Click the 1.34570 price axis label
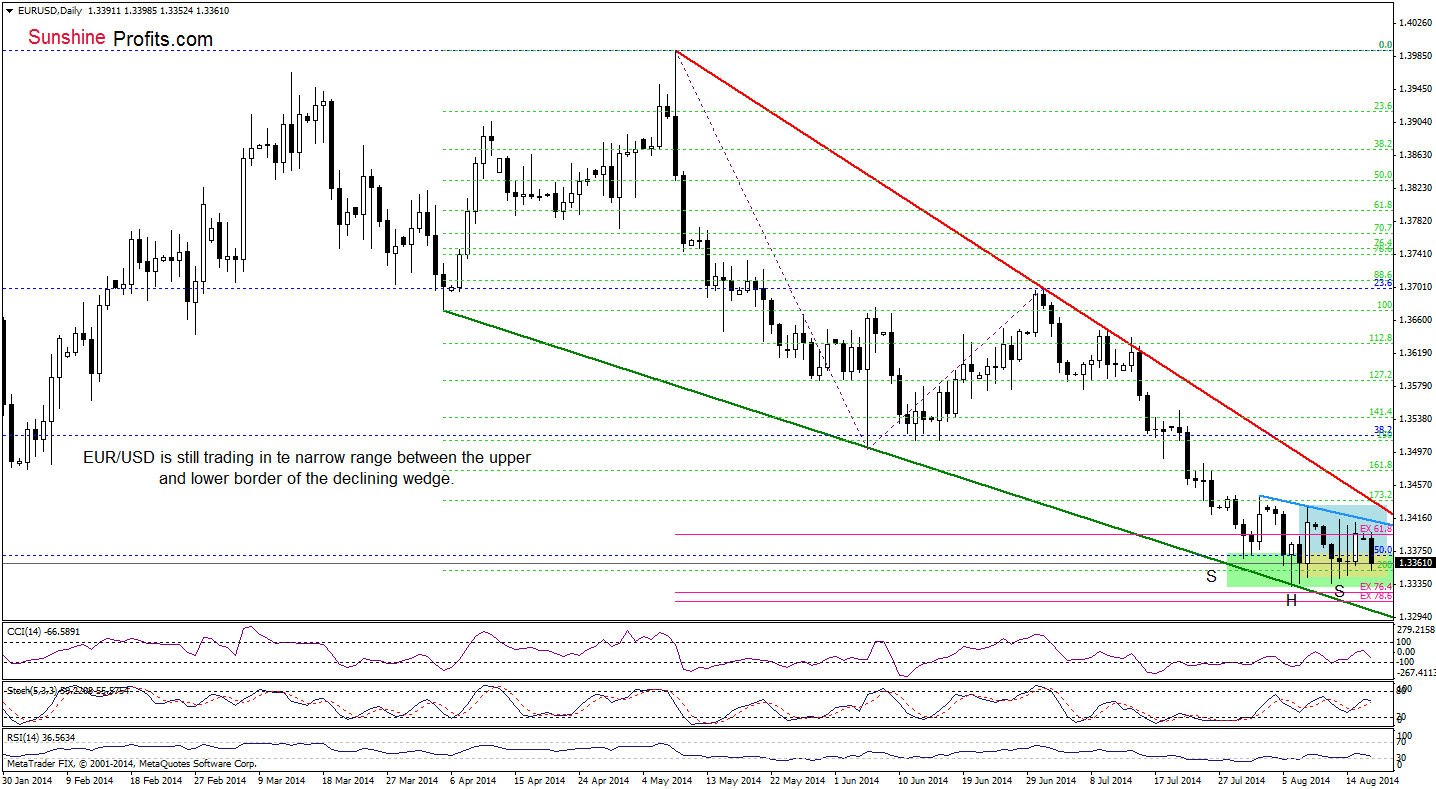 [x=1415, y=485]
